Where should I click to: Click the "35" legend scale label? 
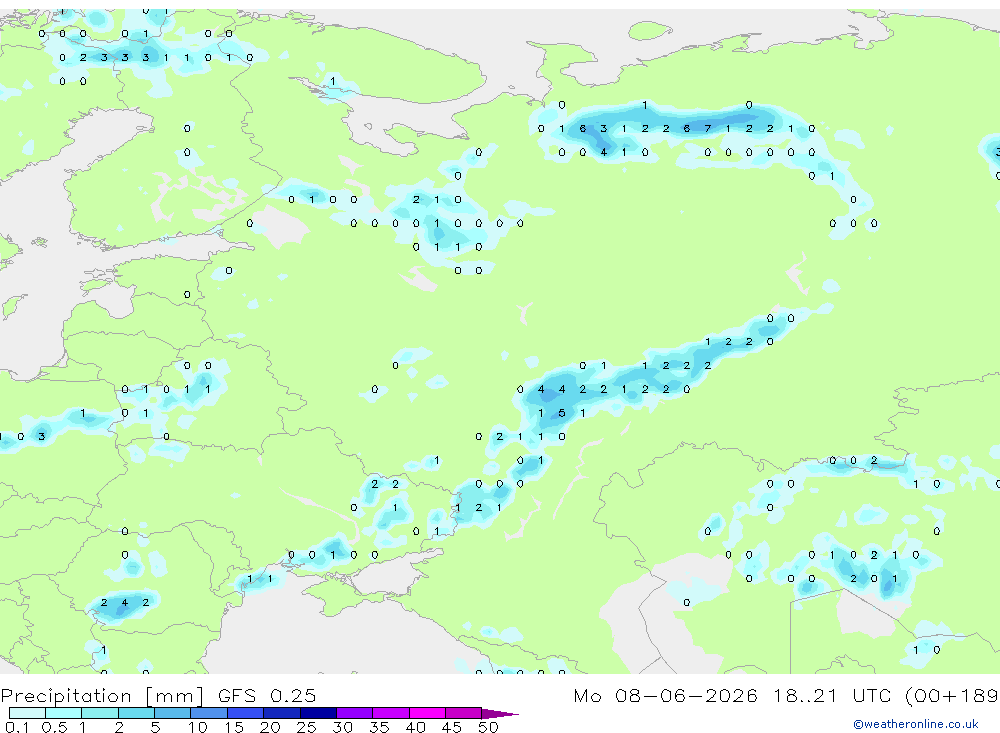point(379,727)
